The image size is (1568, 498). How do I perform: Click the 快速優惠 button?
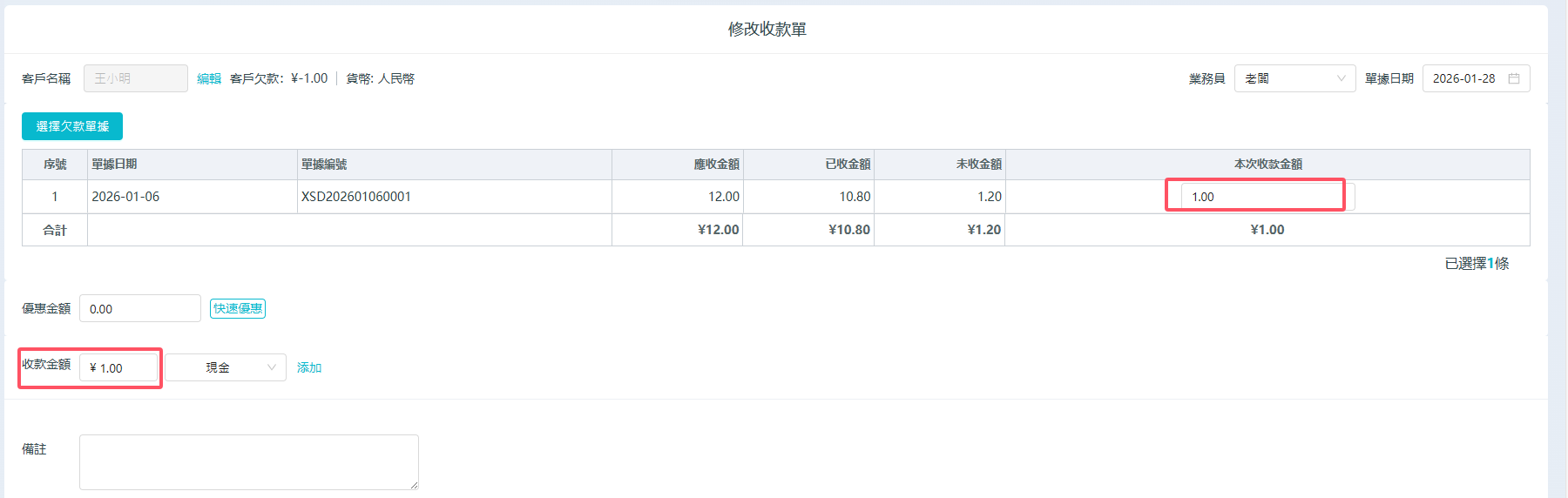pyautogui.click(x=238, y=308)
